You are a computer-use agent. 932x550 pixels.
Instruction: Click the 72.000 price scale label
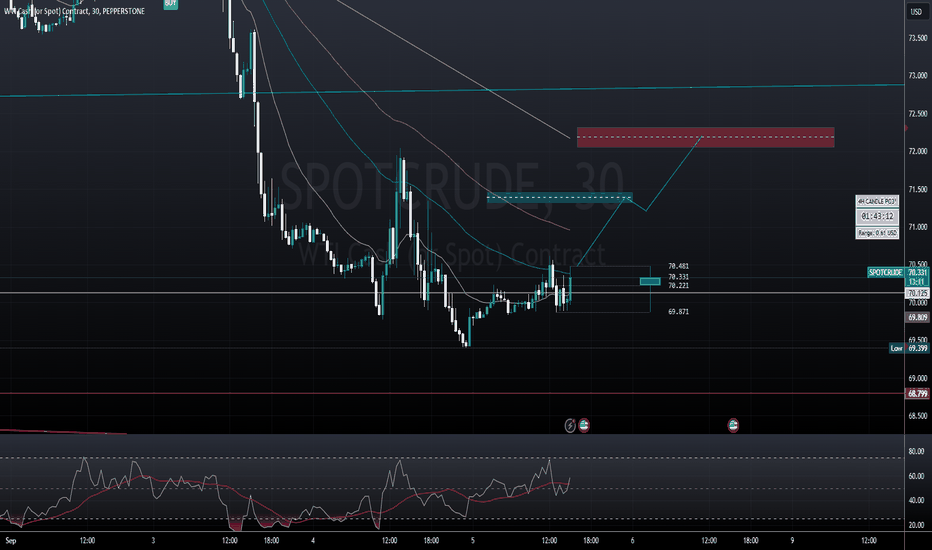point(918,152)
